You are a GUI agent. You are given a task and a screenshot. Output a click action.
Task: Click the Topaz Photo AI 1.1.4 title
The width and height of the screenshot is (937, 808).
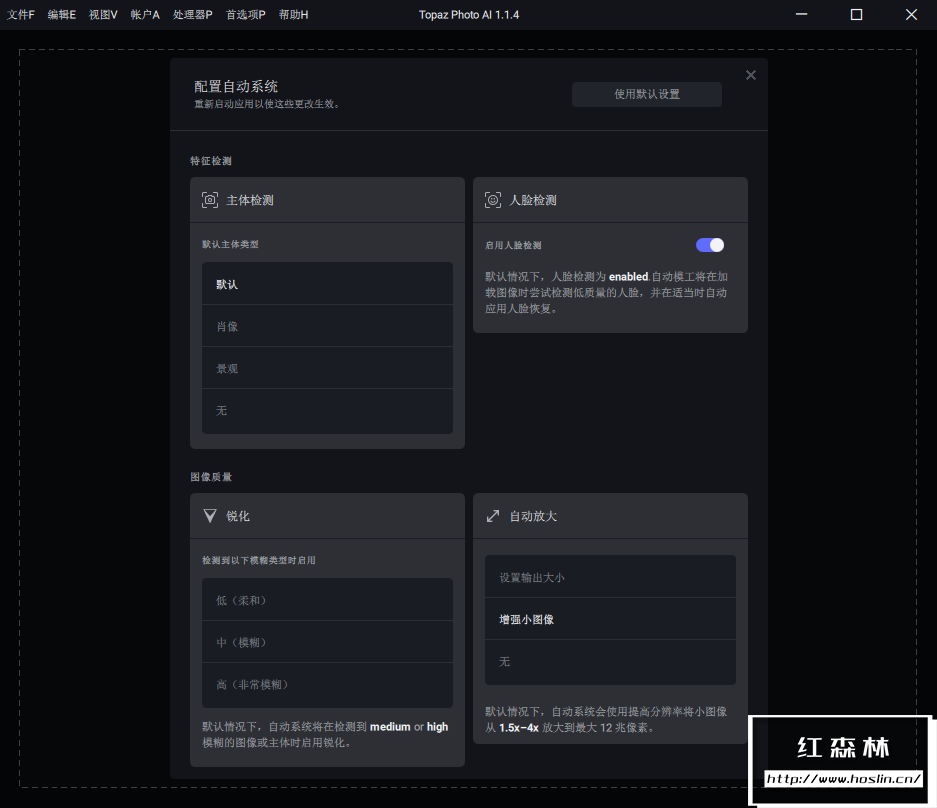(469, 15)
